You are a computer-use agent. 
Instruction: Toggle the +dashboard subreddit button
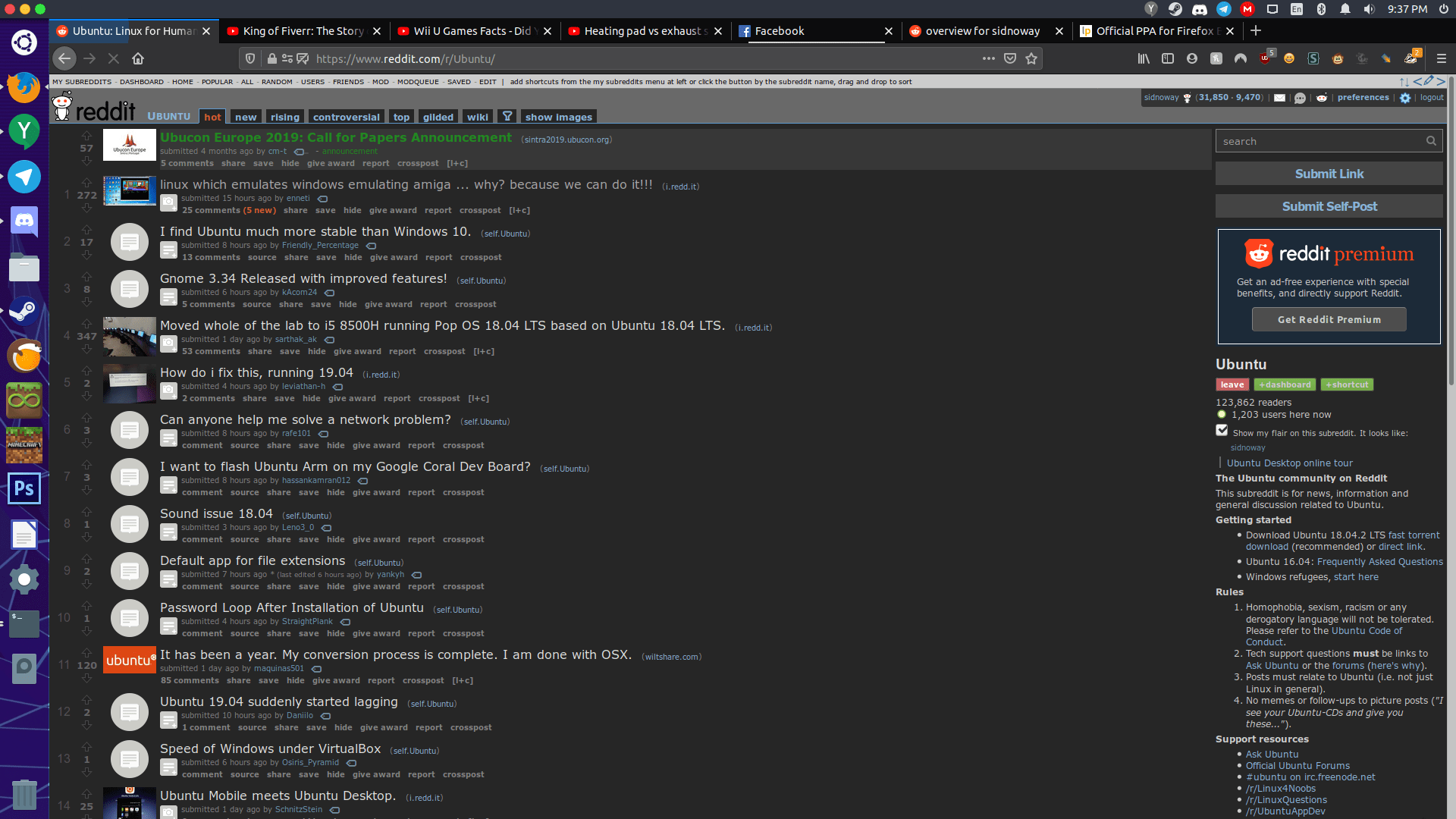coord(1285,384)
